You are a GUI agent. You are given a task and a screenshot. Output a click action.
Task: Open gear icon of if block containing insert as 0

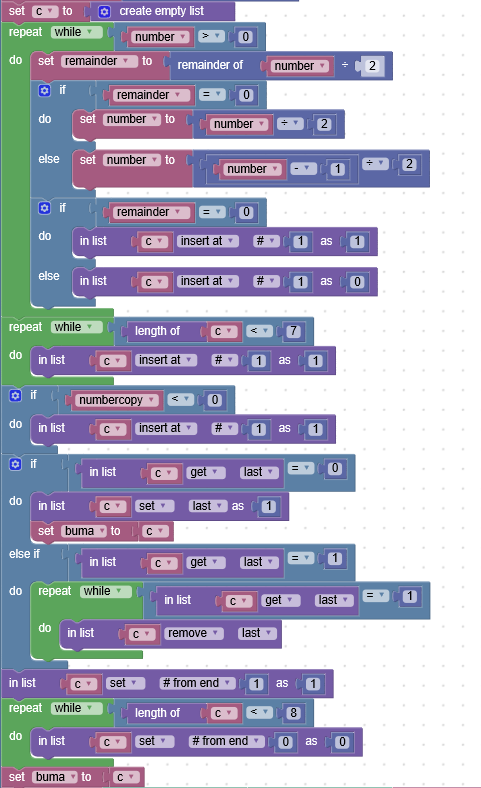tap(44, 208)
